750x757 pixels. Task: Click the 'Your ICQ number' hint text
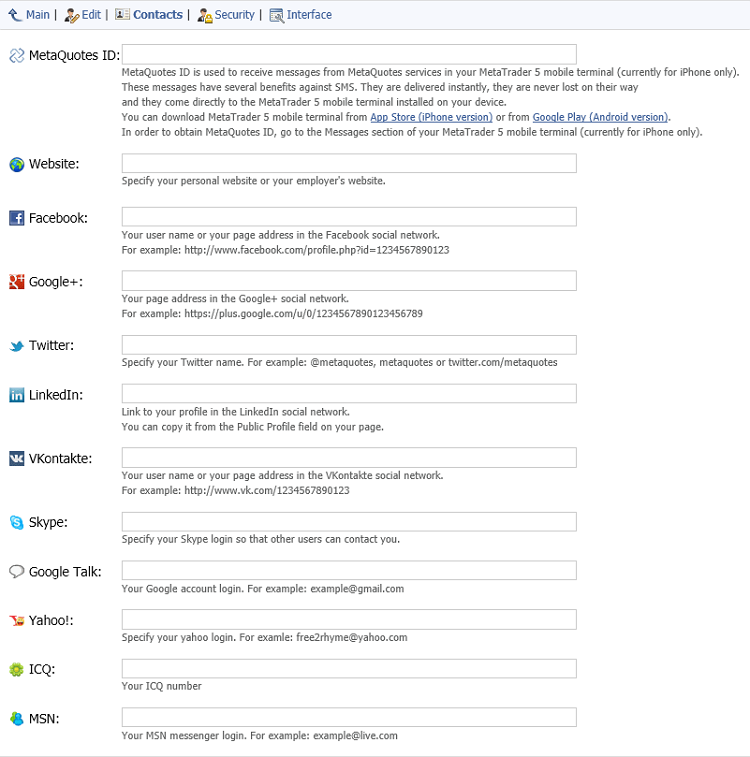coord(162,686)
